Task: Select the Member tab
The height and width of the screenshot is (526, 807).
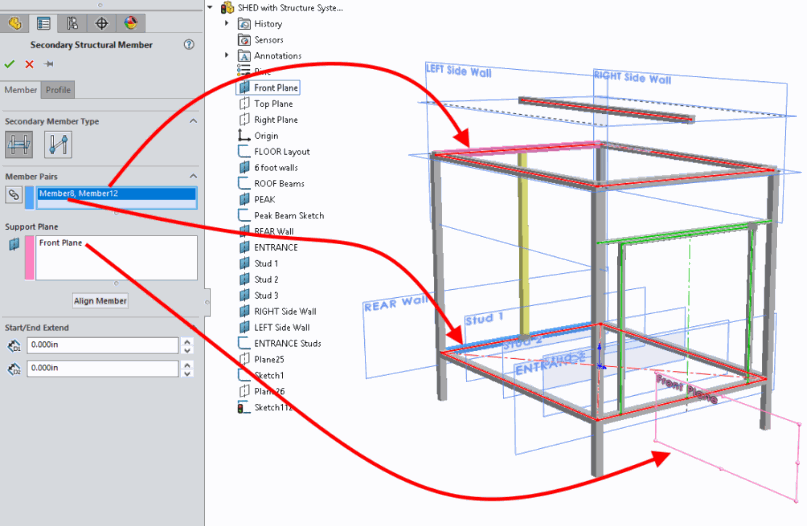Action: (21, 90)
